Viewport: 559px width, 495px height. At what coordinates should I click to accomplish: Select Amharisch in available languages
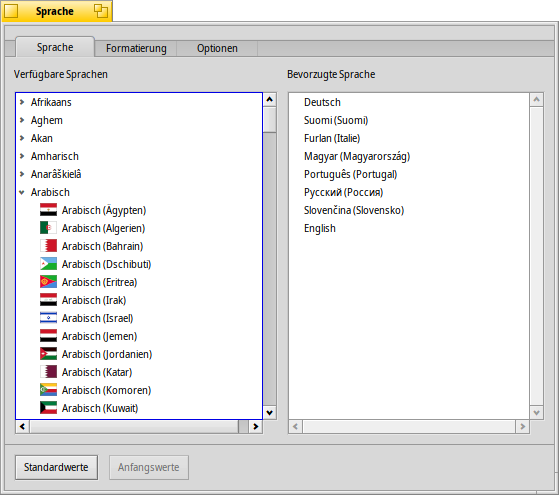click(x=55, y=156)
